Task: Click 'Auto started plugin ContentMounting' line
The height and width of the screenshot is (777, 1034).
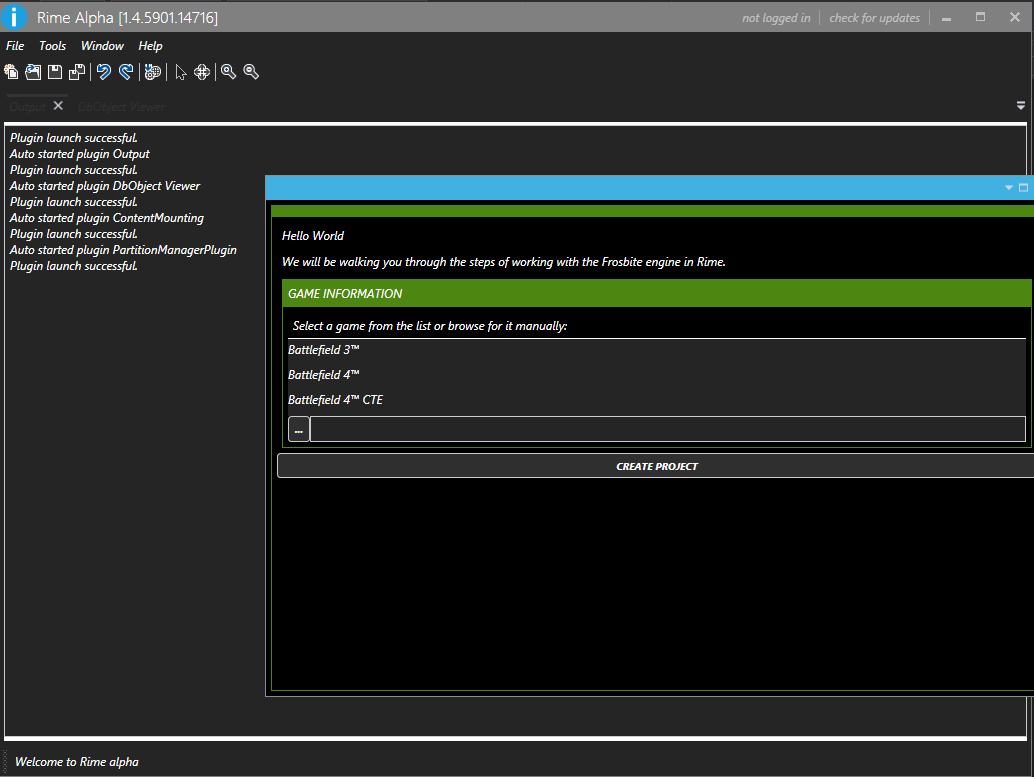Action: pyautogui.click(x=107, y=218)
